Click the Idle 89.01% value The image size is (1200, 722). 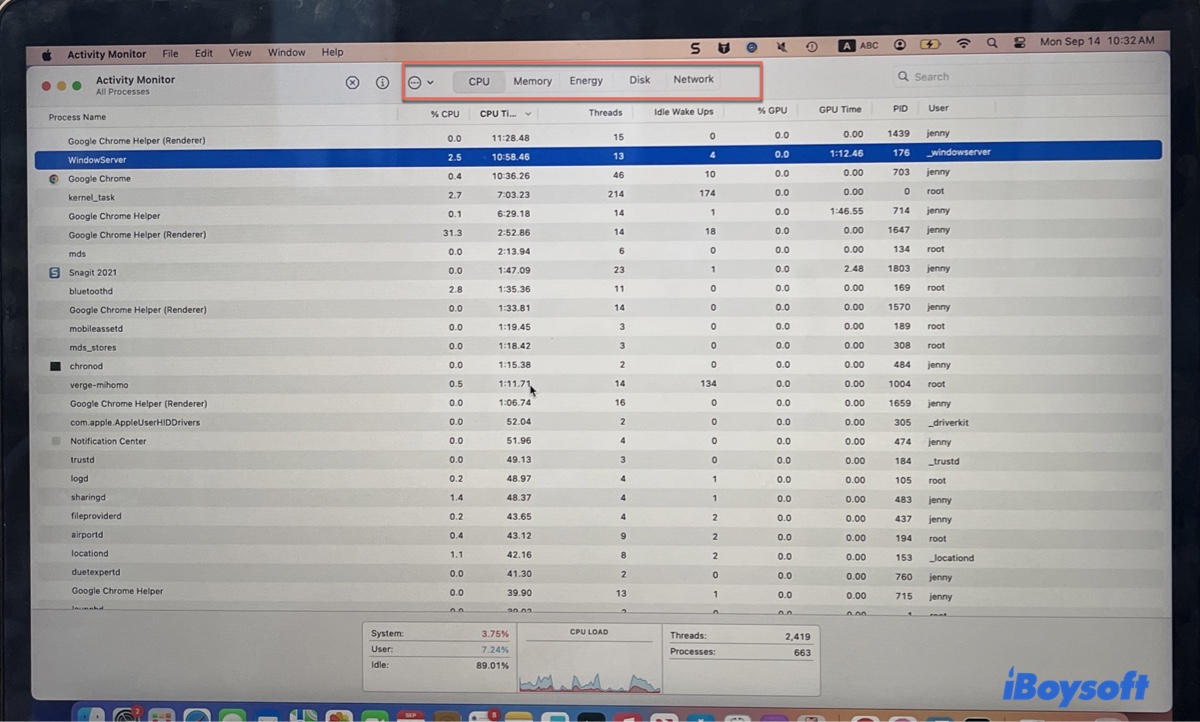pos(491,665)
